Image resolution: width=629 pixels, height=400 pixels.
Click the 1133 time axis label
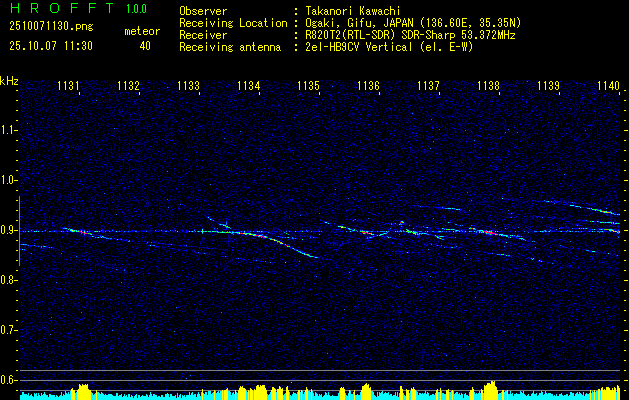[x=189, y=86]
